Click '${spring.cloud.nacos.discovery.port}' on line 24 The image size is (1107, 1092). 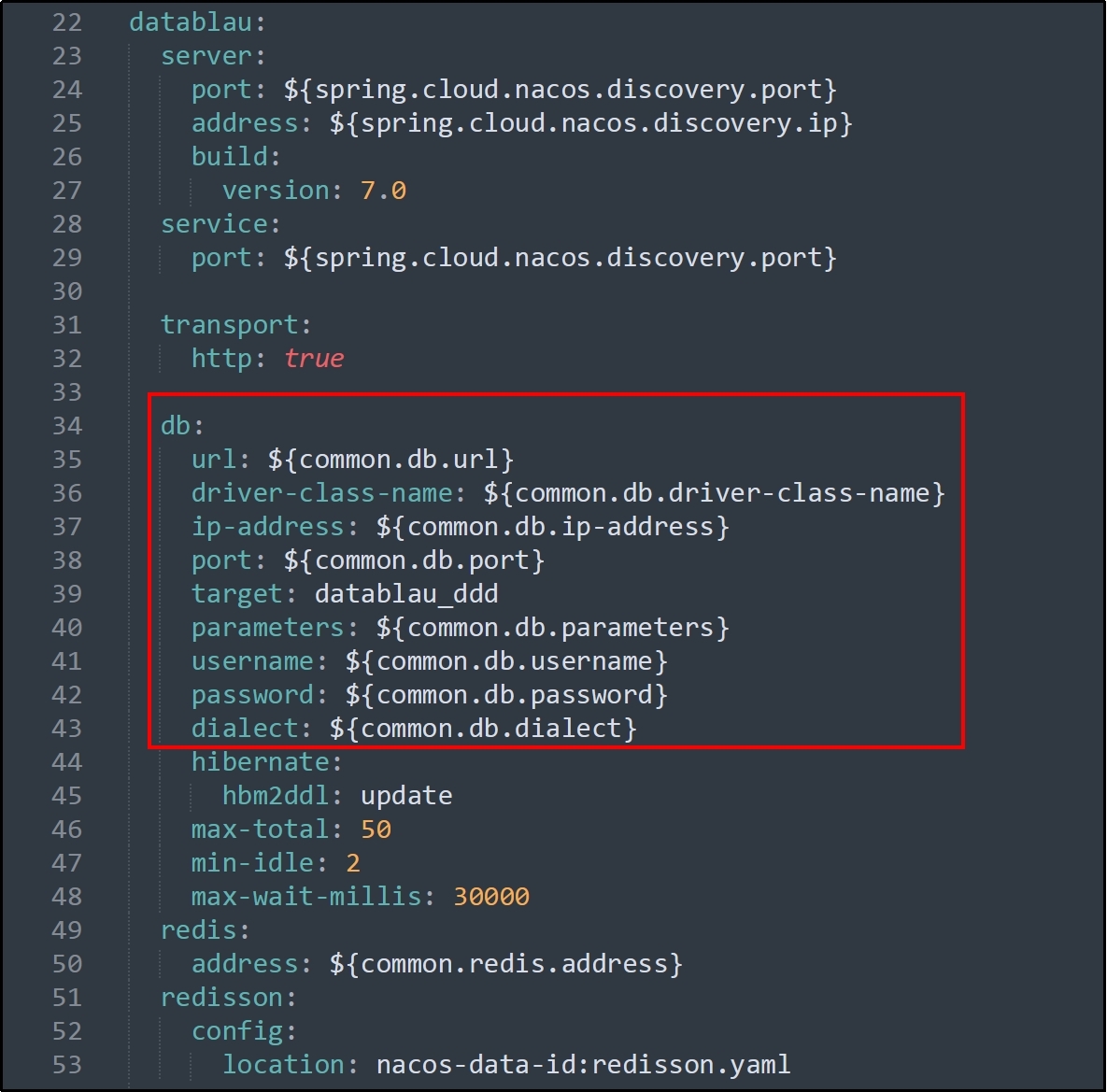(560, 90)
